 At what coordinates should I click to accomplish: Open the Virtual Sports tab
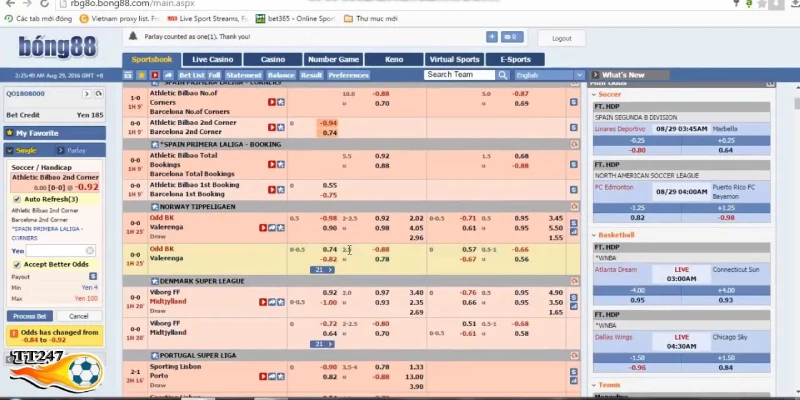[454, 60]
